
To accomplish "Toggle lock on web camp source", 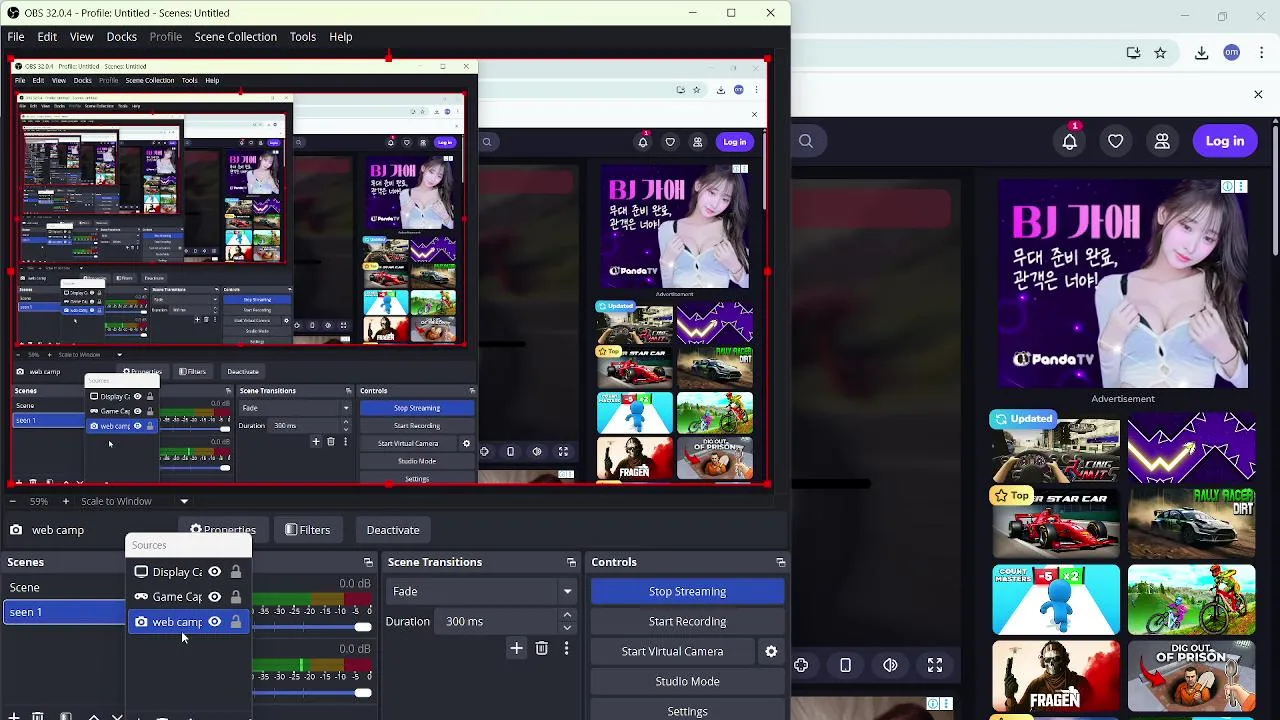I will pyautogui.click(x=236, y=622).
